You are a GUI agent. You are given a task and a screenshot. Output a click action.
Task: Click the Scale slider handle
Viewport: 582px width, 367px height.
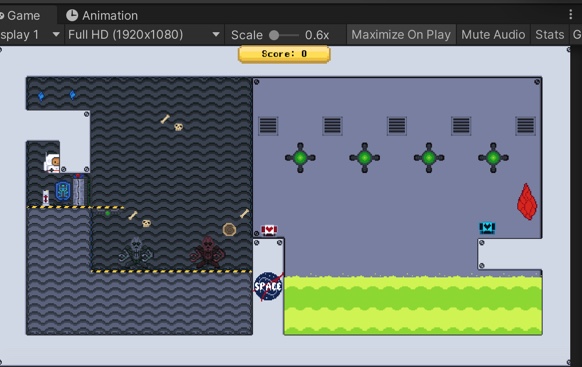pos(274,35)
